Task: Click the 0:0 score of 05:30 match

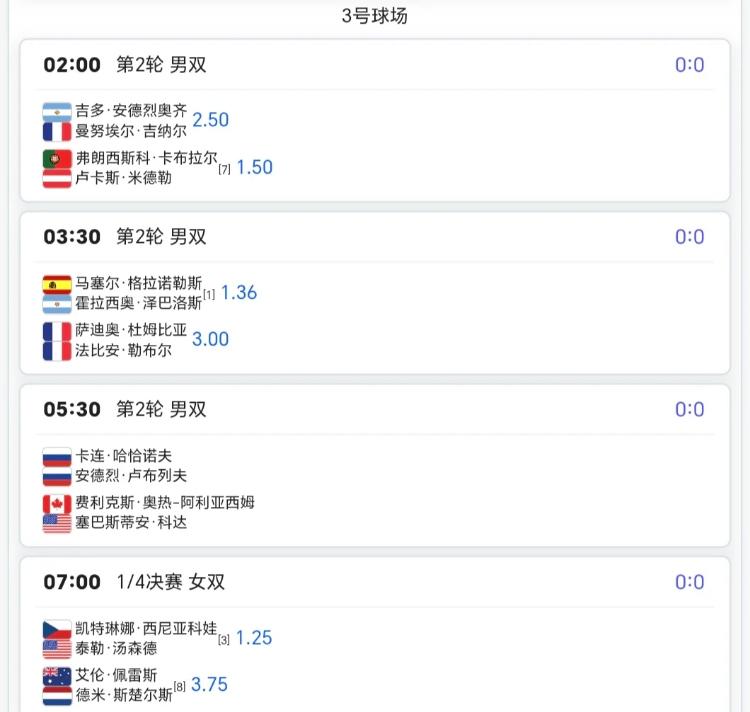Action: (x=689, y=409)
